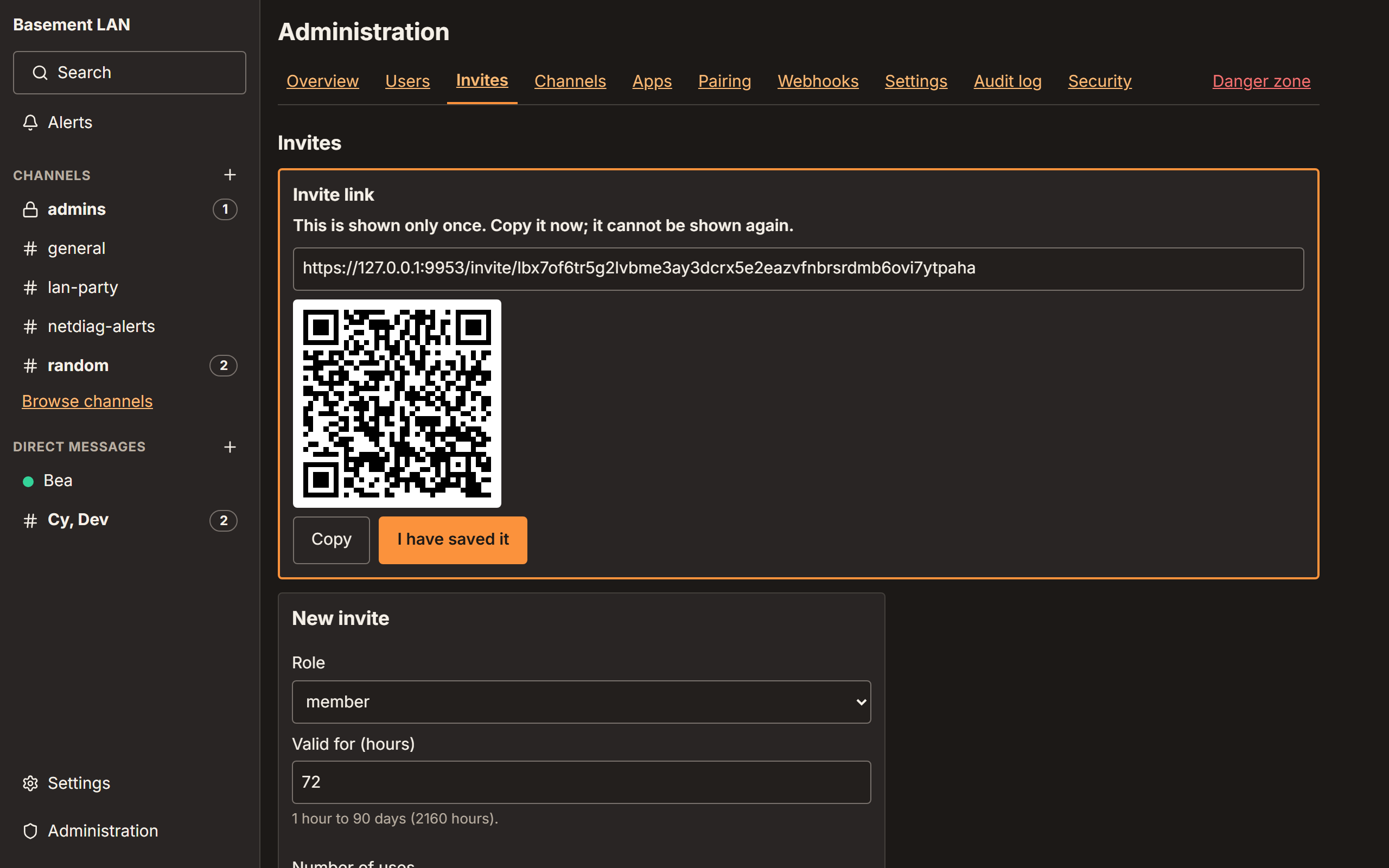Click the Basement LAN workspace name

coord(72,25)
